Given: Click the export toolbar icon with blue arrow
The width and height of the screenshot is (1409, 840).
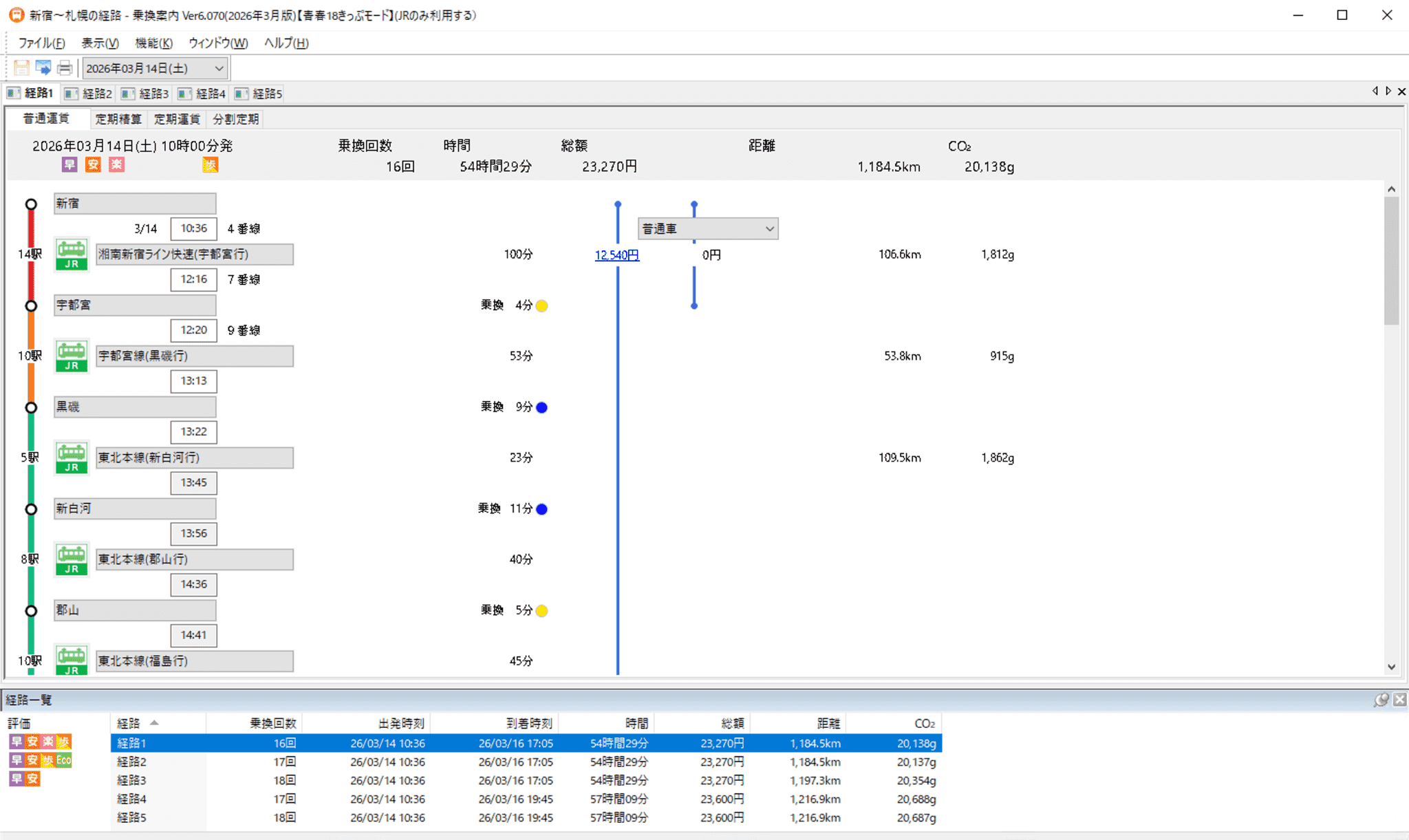Looking at the screenshot, I should point(43,68).
